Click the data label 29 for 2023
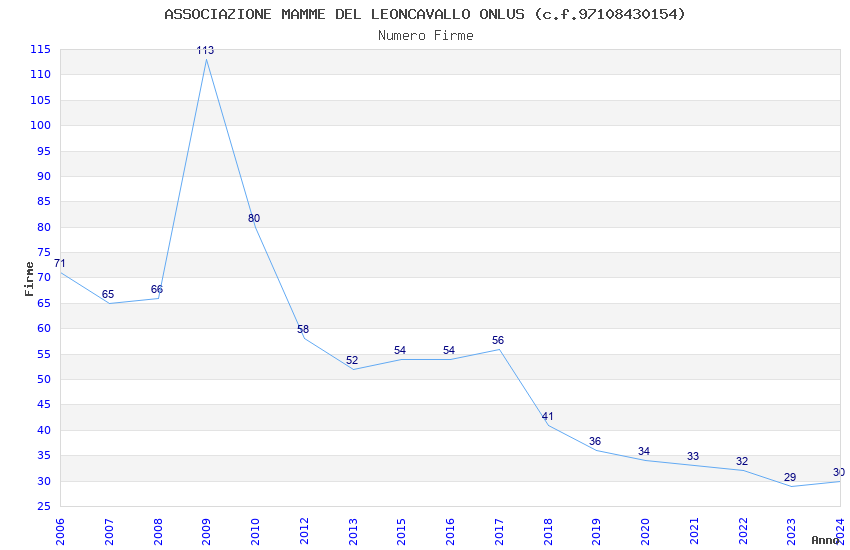Screen dimensions: 850x550 pyautogui.click(x=790, y=477)
